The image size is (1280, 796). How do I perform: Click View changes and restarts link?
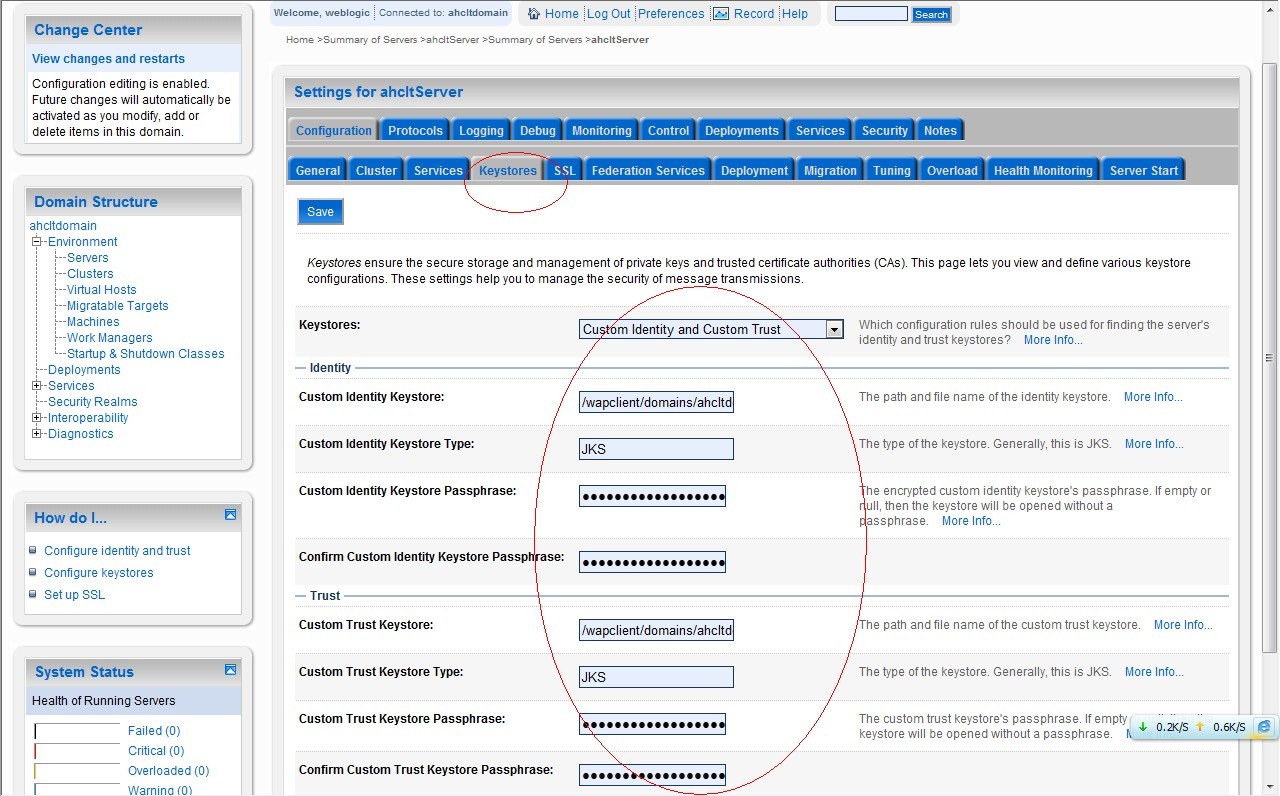pos(108,59)
